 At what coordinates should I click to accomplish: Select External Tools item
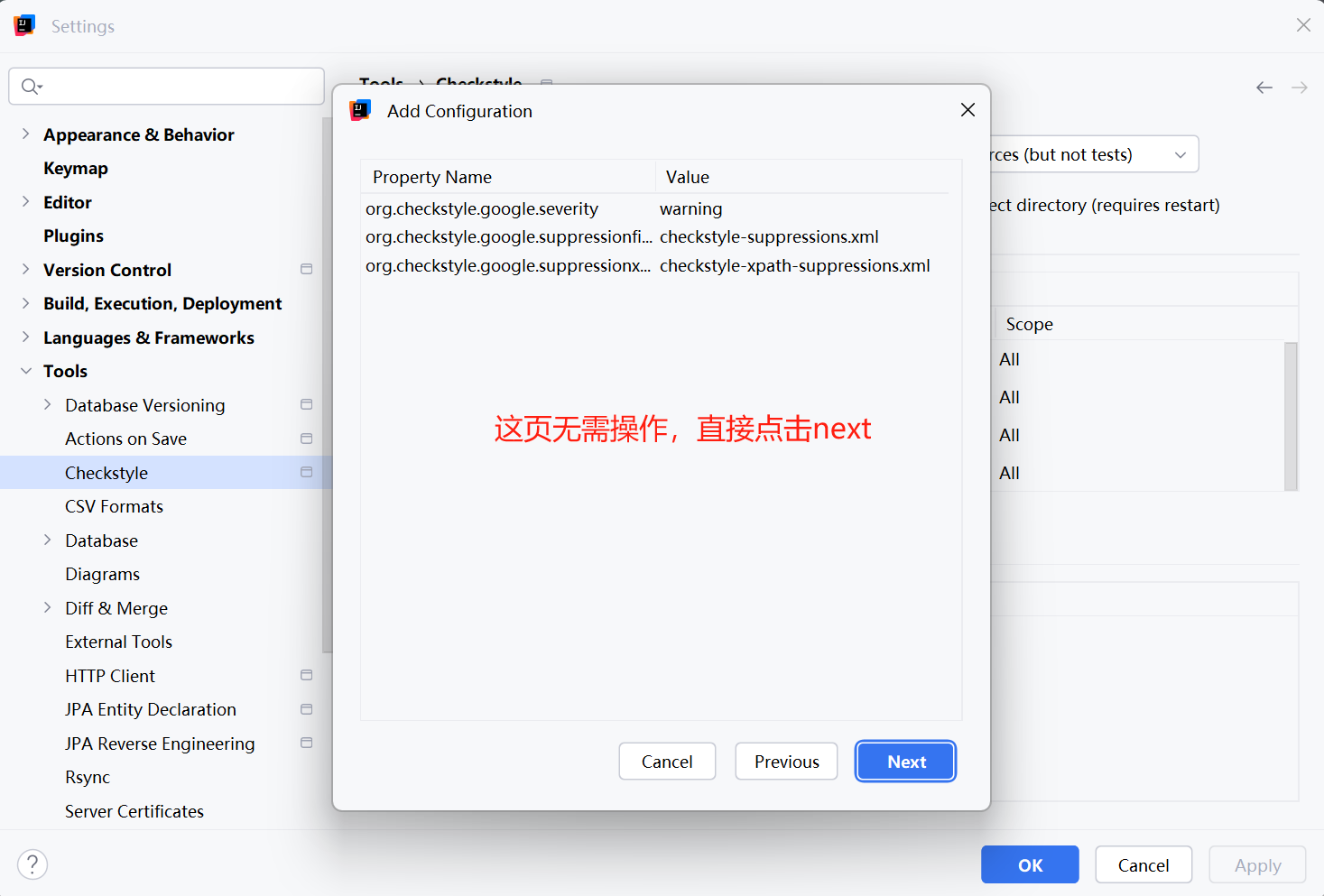tap(118, 642)
